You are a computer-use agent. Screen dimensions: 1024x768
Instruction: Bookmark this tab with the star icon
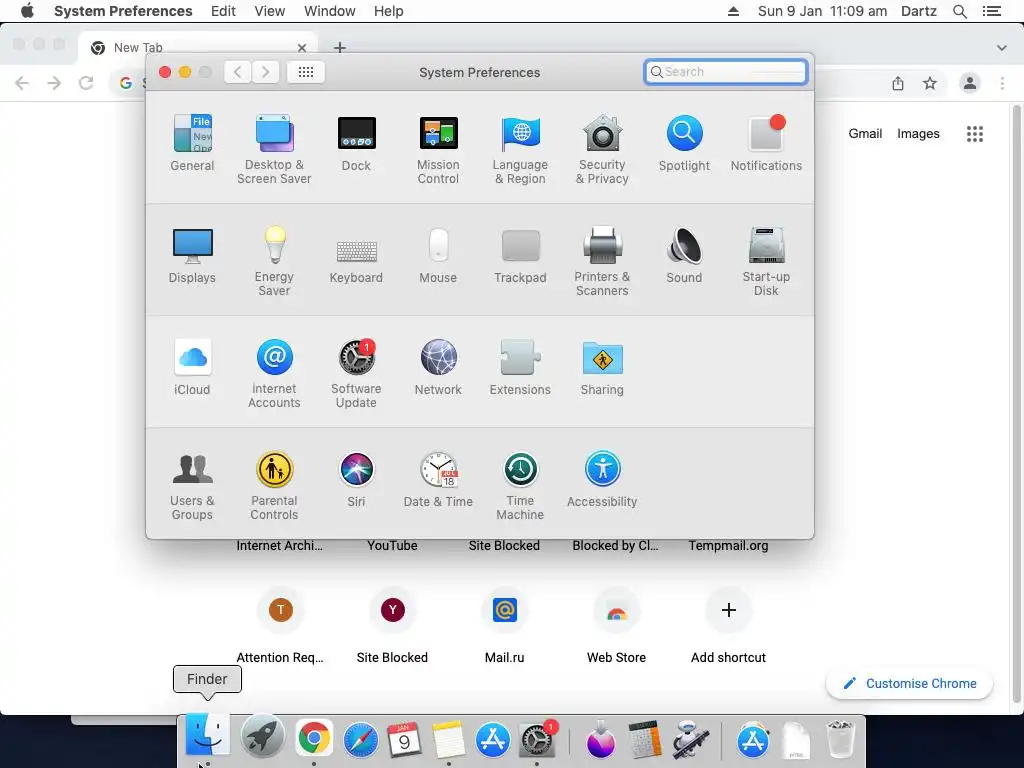pos(930,83)
